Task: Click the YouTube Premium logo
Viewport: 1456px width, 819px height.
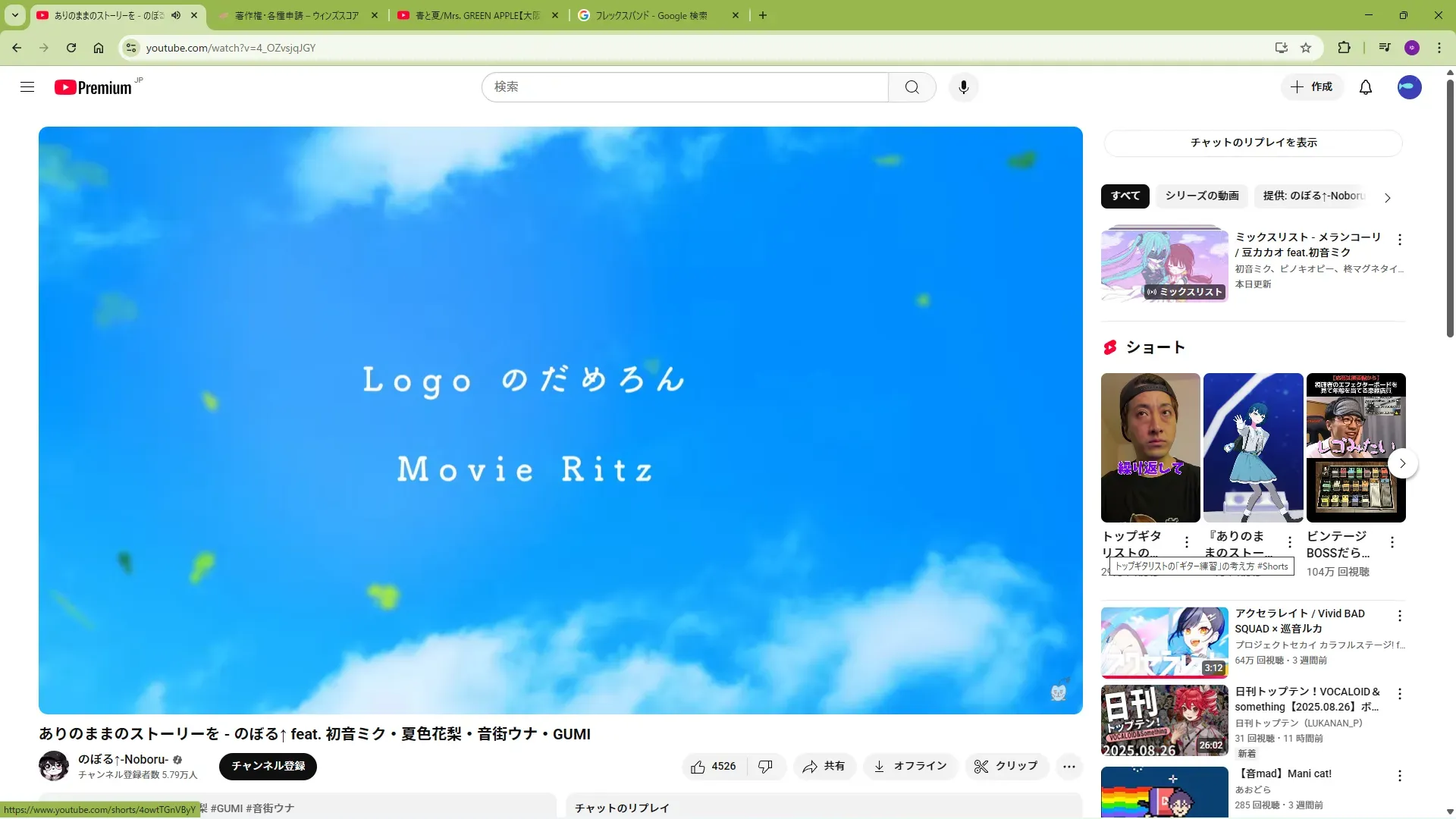Action: pos(94,87)
